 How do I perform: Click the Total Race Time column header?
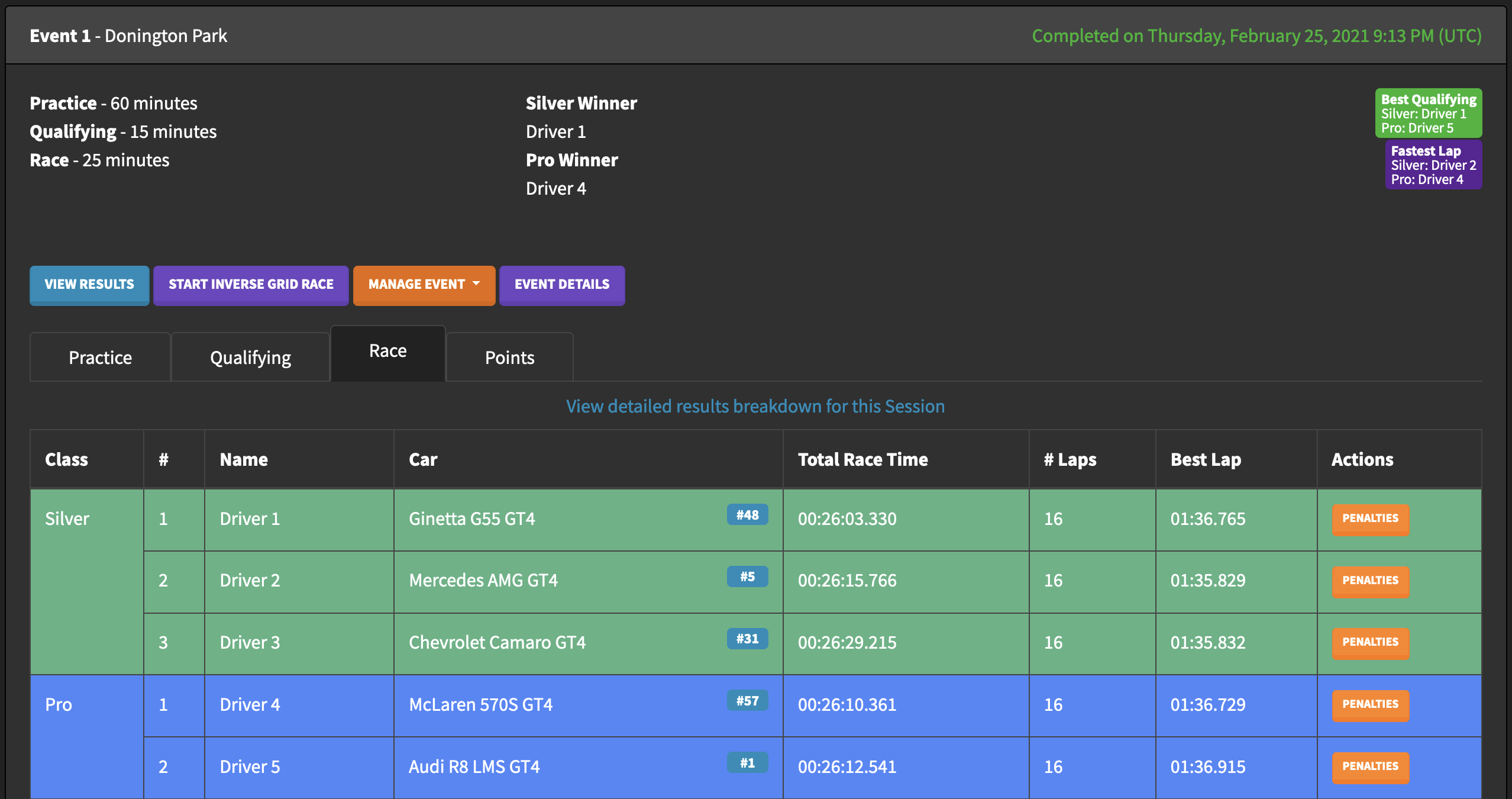[862, 459]
